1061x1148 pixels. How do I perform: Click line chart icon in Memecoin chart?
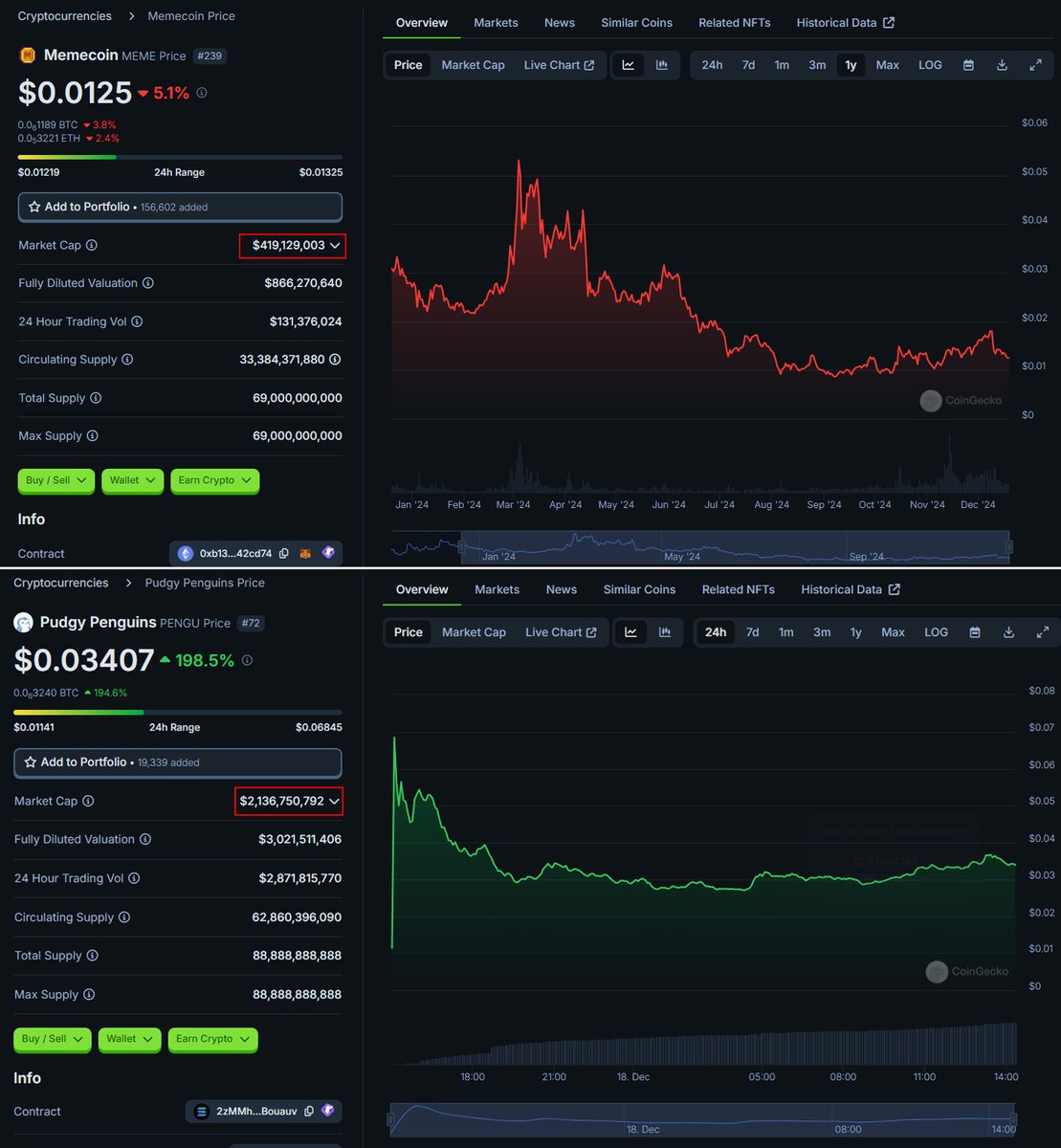pos(629,65)
